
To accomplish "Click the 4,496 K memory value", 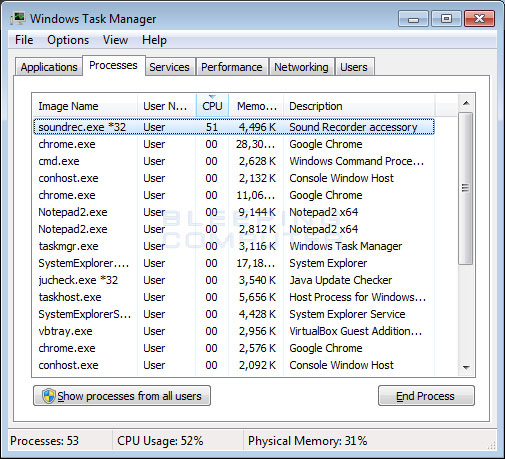I will point(257,127).
